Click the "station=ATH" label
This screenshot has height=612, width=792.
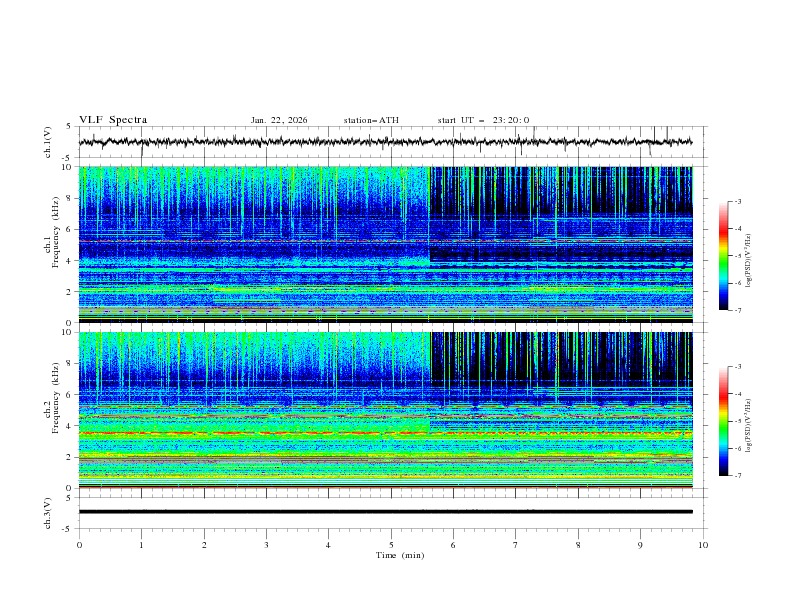pyautogui.click(x=371, y=120)
